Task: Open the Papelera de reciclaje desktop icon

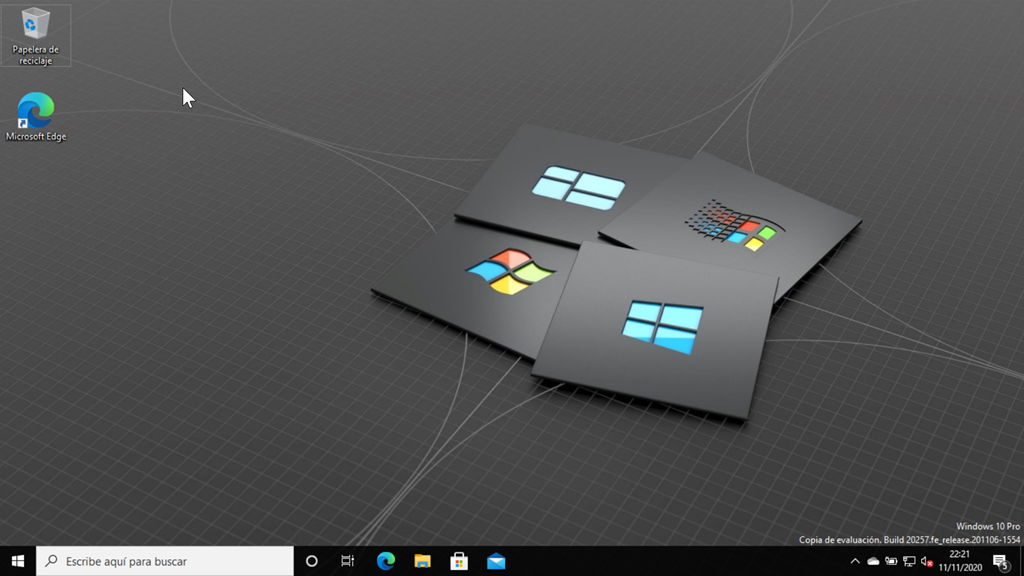Action: (36, 24)
